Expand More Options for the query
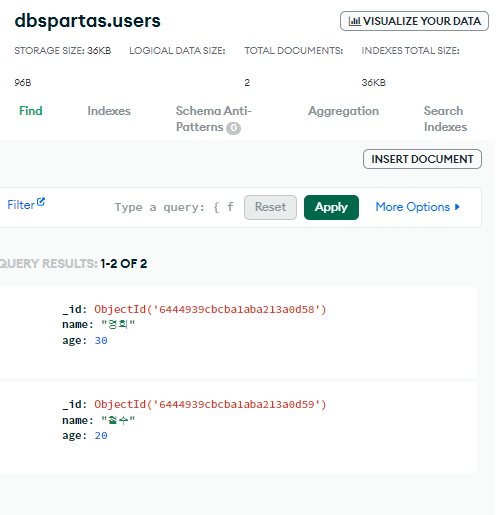This screenshot has height=515, width=503. (x=418, y=207)
